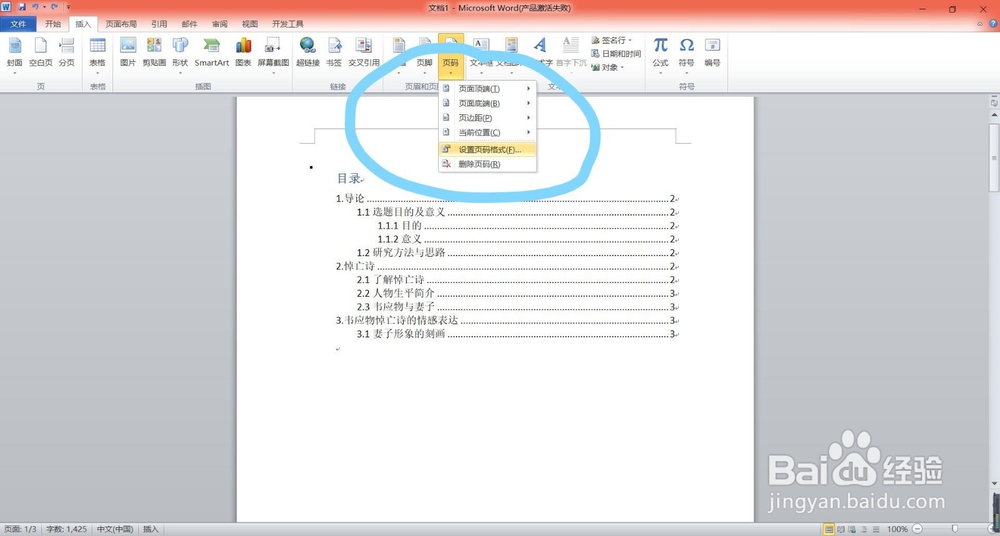Toggle the ruler button above the scrollbar
1000x536 pixels.
tap(994, 102)
